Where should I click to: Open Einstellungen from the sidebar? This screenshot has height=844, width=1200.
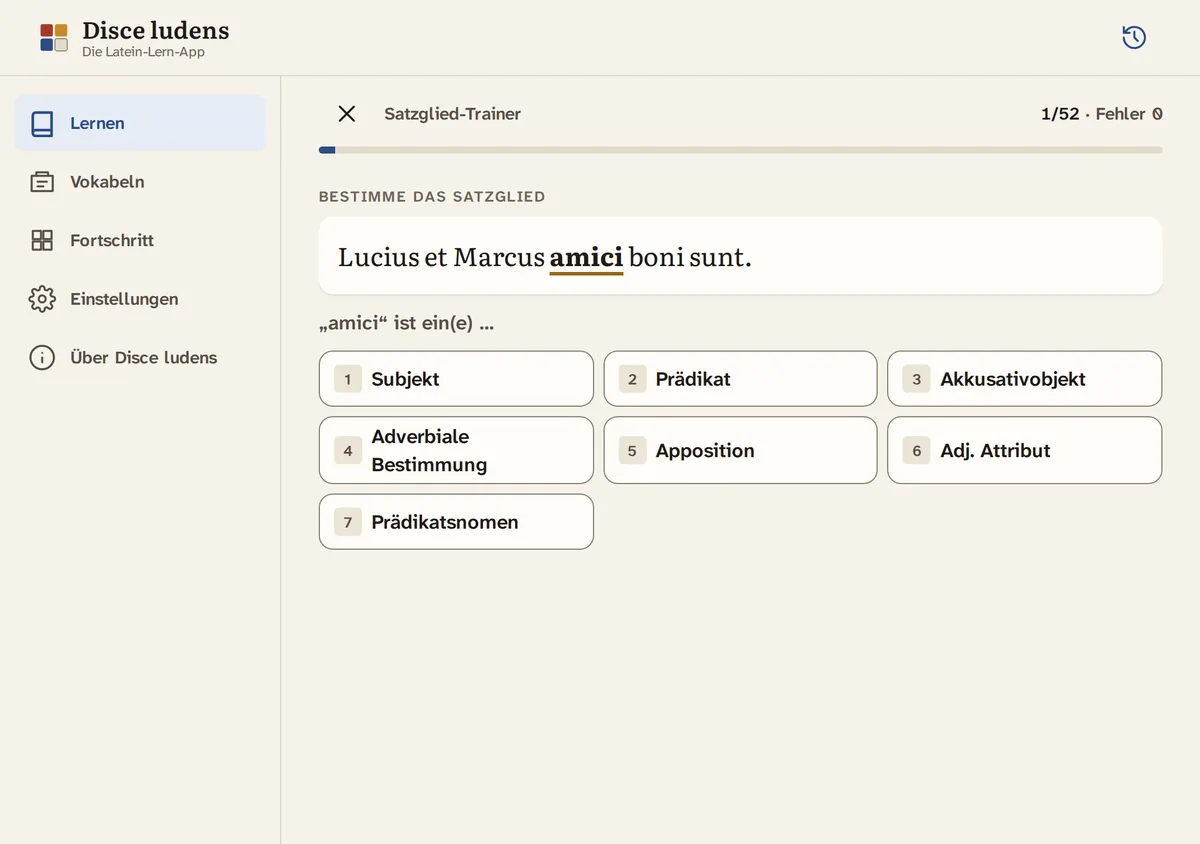[x=140, y=299]
